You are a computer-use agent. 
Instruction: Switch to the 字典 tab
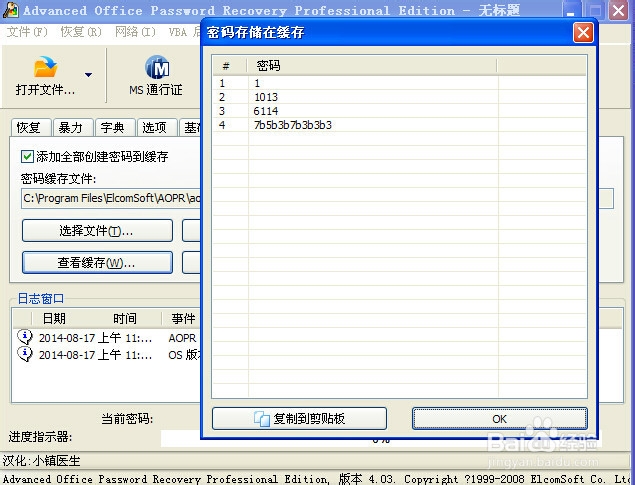click(115, 128)
